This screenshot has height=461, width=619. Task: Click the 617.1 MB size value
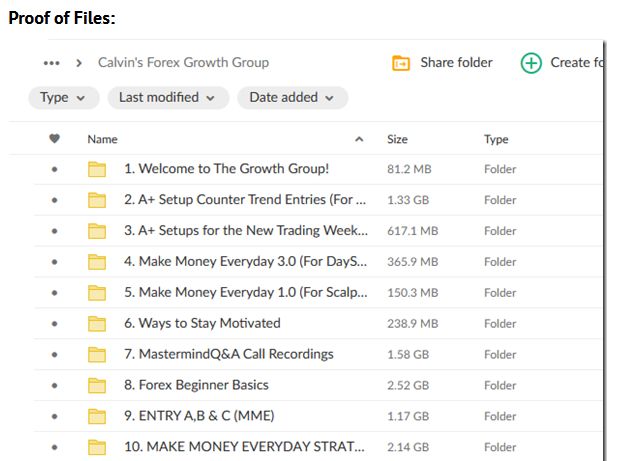click(x=413, y=231)
